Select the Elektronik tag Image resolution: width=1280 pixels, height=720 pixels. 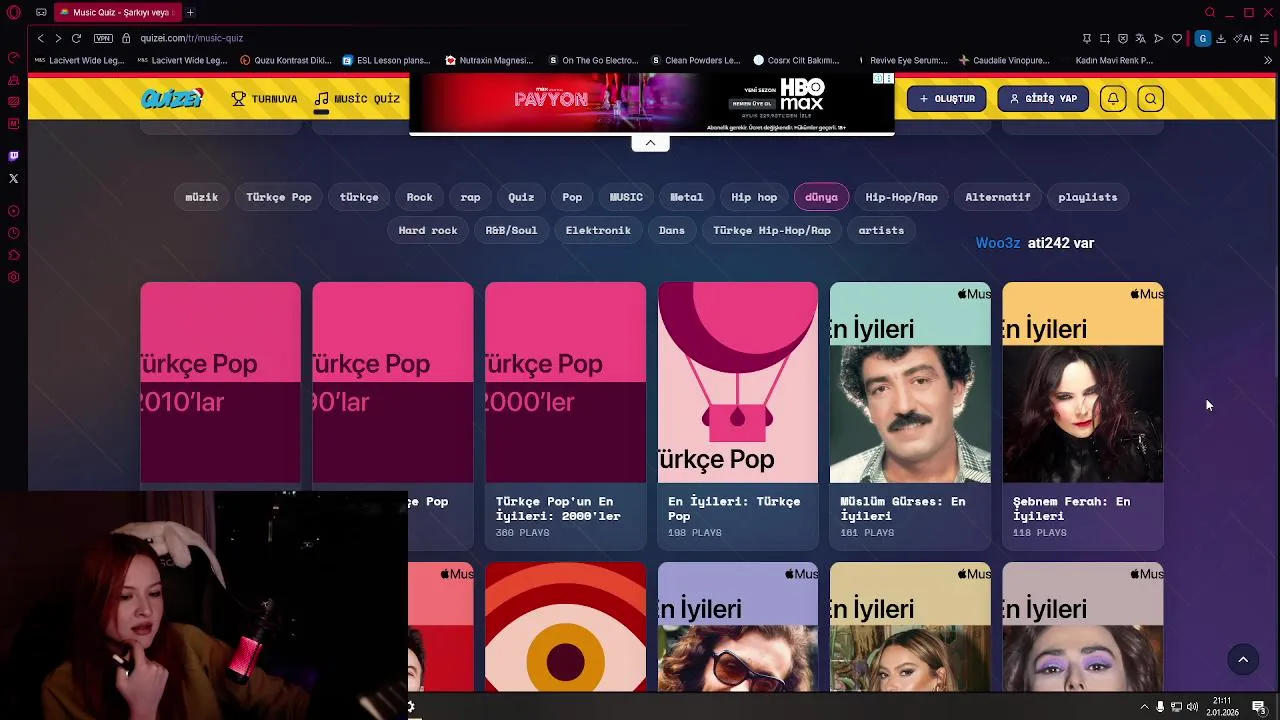point(598,230)
